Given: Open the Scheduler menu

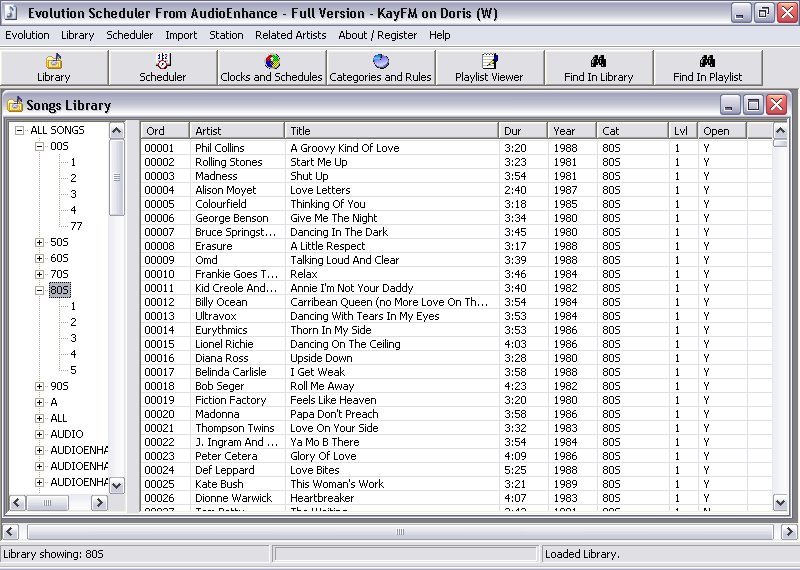Looking at the screenshot, I should click(x=130, y=35).
